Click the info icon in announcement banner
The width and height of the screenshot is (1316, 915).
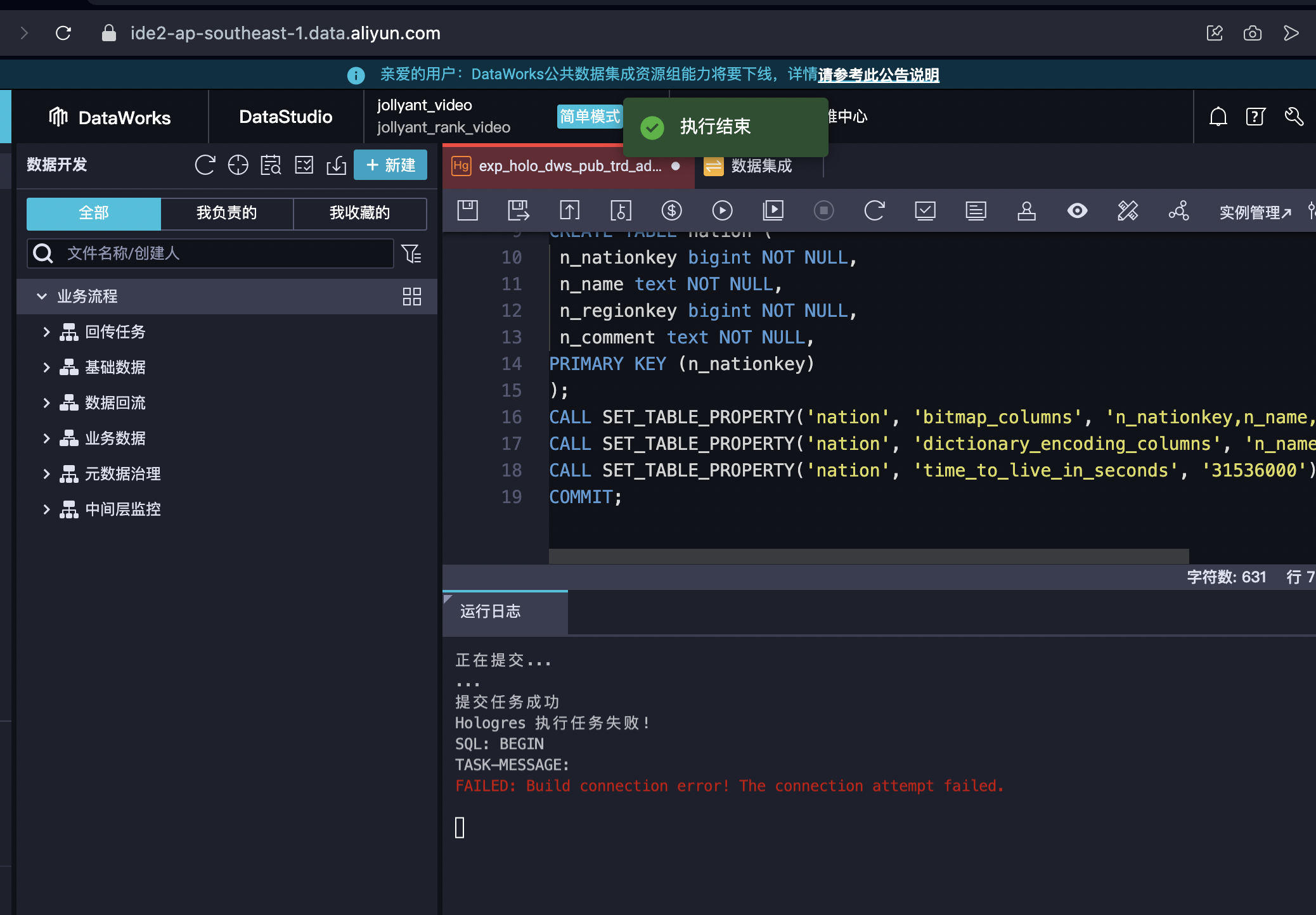tap(356, 75)
